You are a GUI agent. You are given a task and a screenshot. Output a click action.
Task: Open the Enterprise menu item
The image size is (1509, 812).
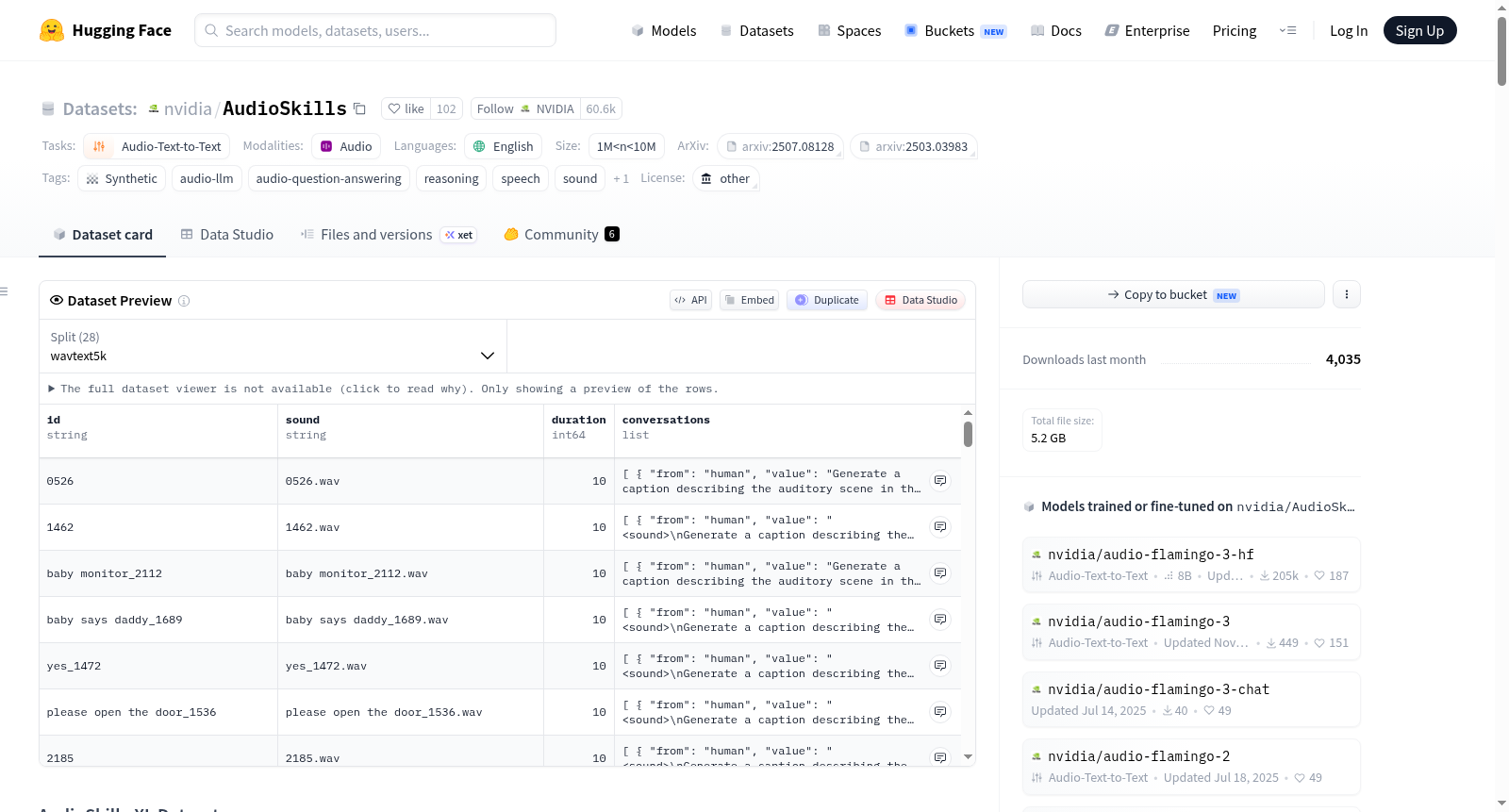coord(1147,31)
